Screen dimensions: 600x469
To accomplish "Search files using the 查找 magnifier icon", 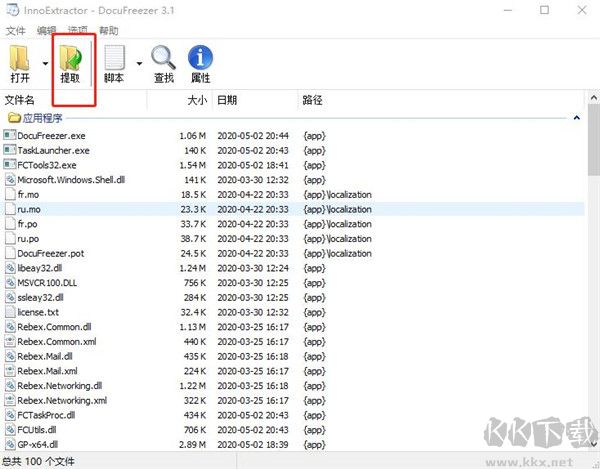I will click(164, 64).
